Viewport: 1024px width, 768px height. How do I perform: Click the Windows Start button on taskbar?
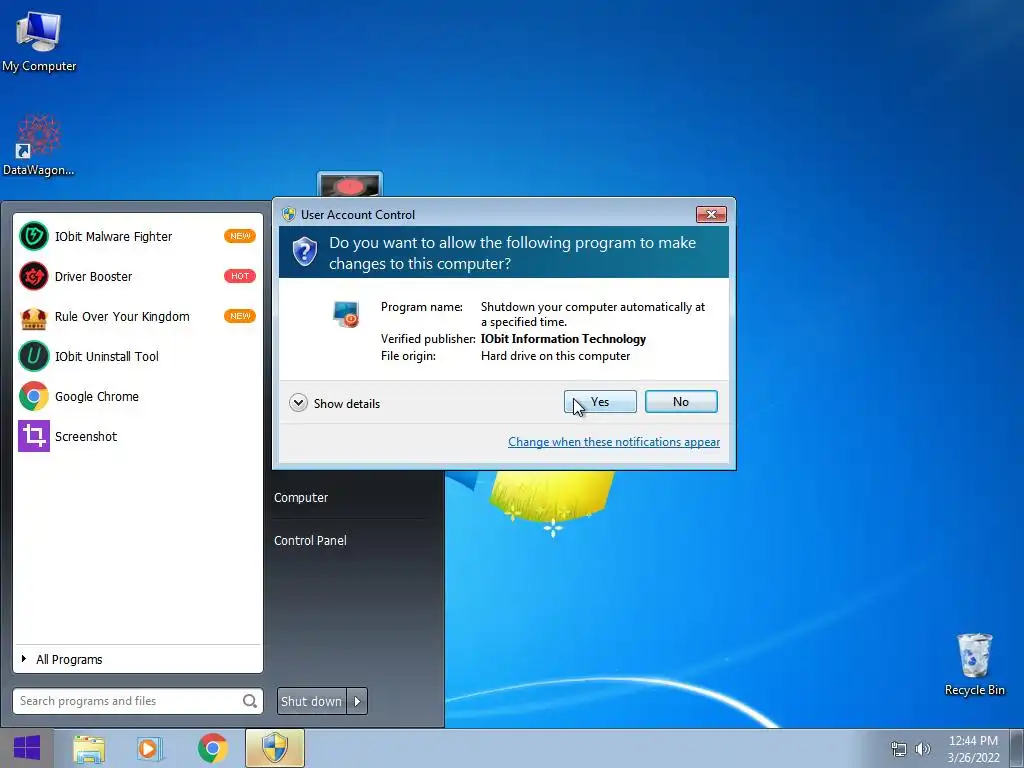pyautogui.click(x=26, y=748)
